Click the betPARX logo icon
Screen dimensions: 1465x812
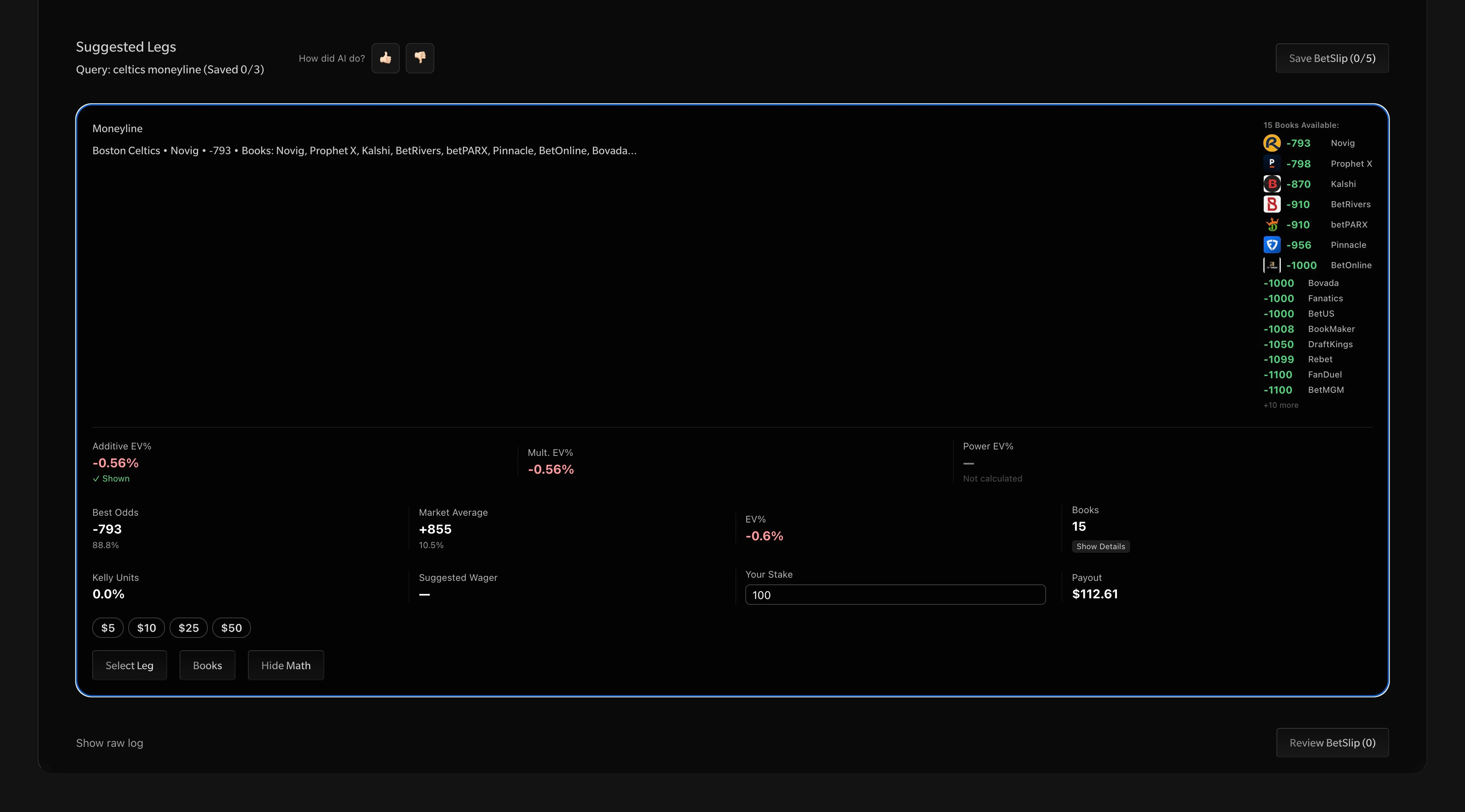point(1272,225)
